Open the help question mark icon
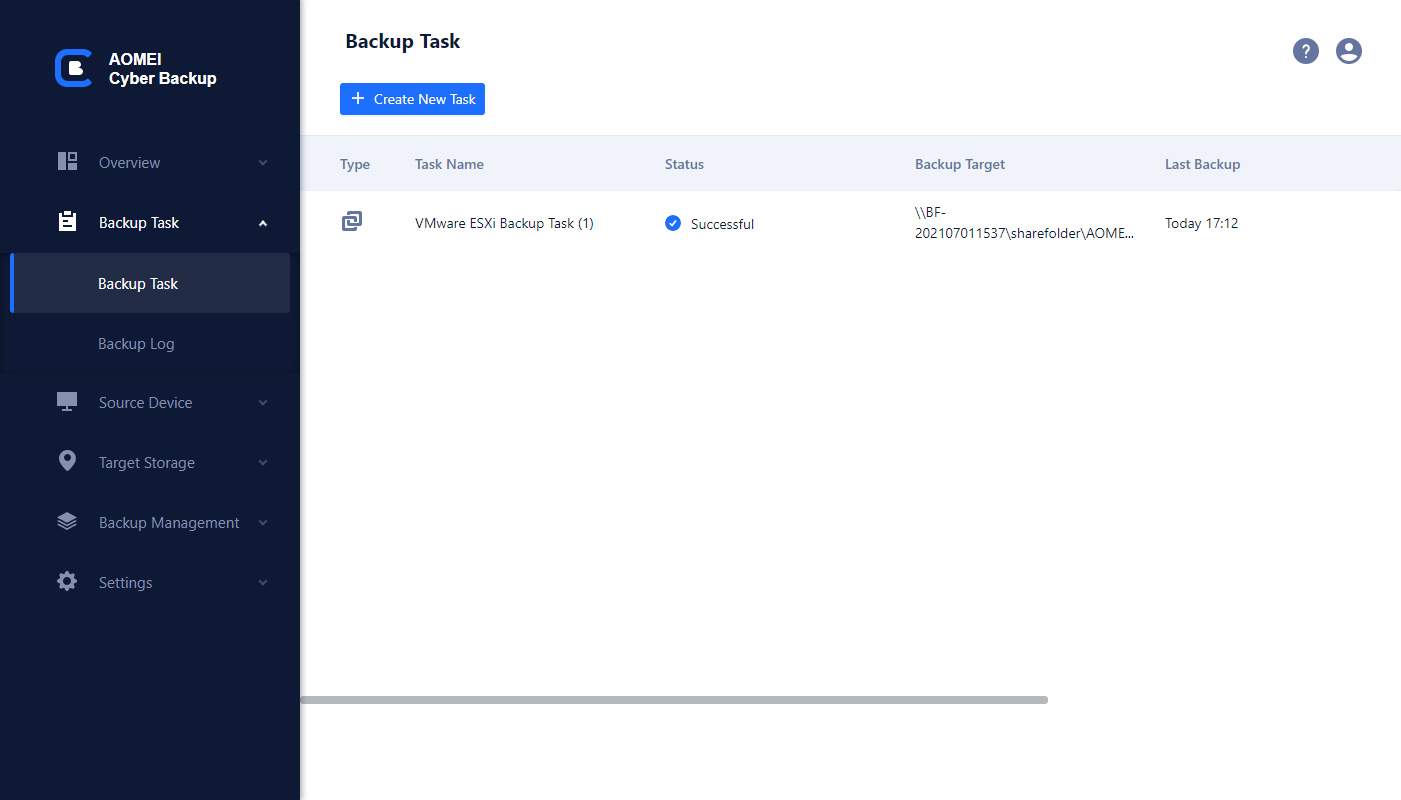This screenshot has width=1401, height=800. point(1306,51)
